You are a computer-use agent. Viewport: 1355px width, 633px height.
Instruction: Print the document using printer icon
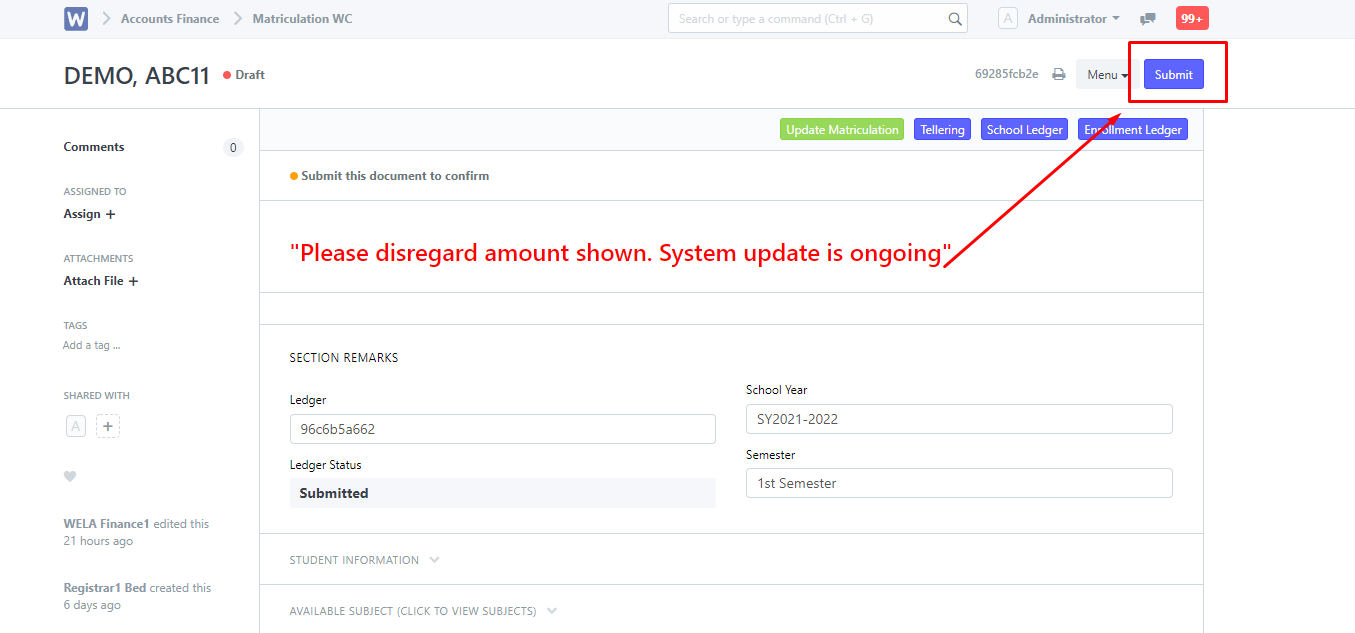1059,74
